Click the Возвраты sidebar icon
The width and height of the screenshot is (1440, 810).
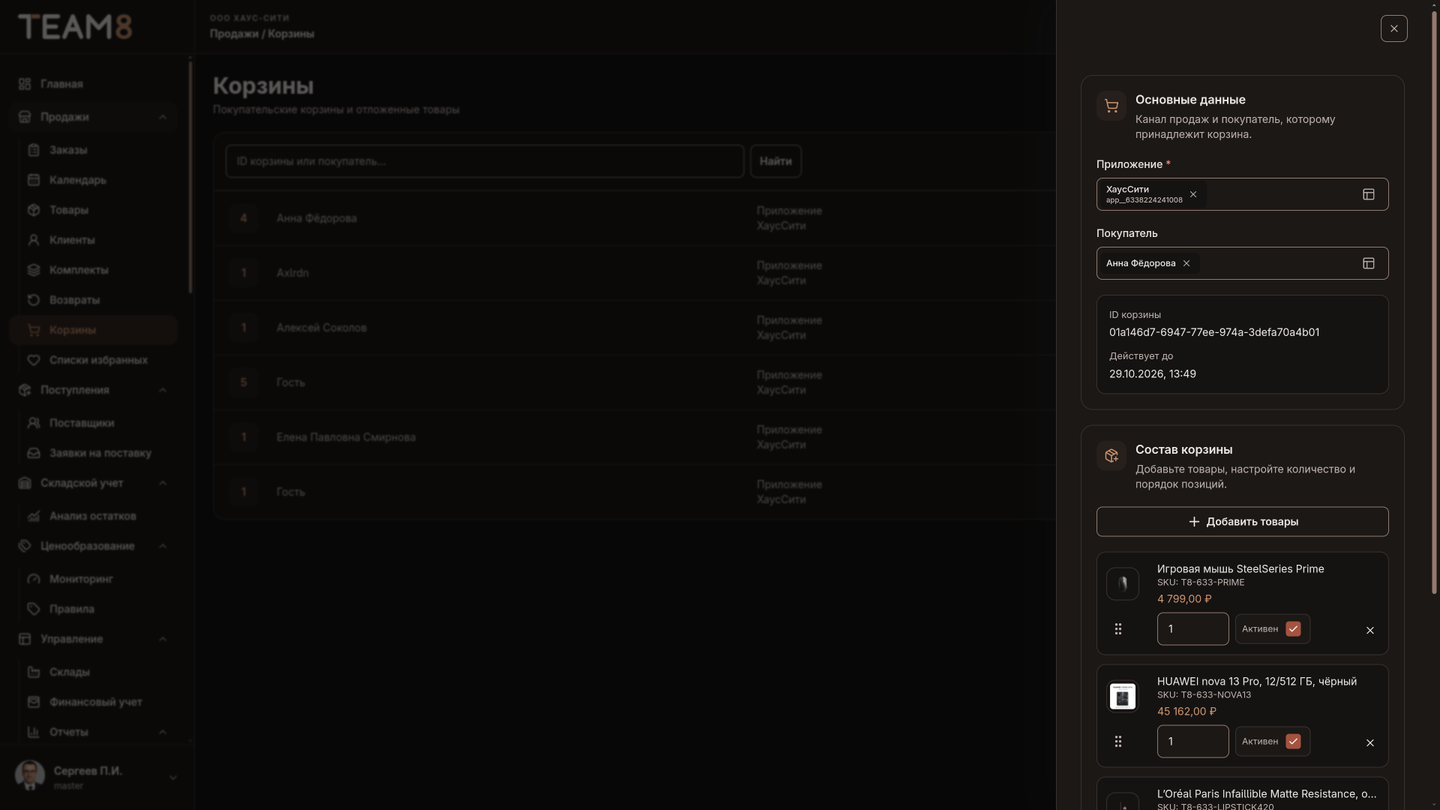point(33,300)
